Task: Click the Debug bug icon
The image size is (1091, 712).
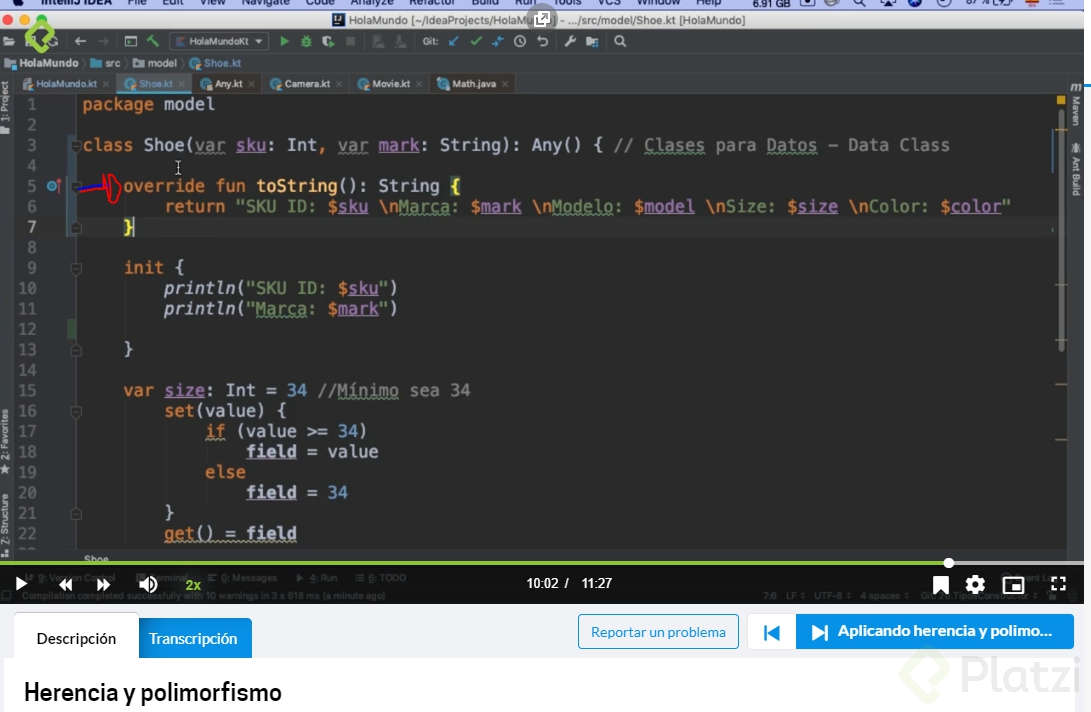Action: (x=305, y=42)
